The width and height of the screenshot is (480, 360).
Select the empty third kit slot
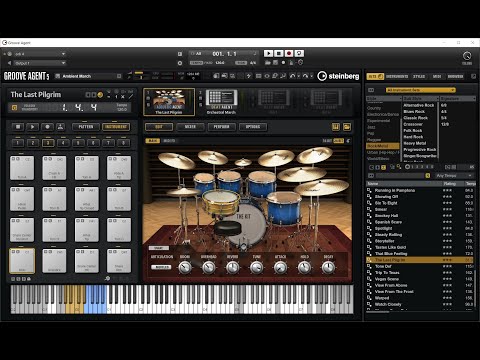(273, 102)
